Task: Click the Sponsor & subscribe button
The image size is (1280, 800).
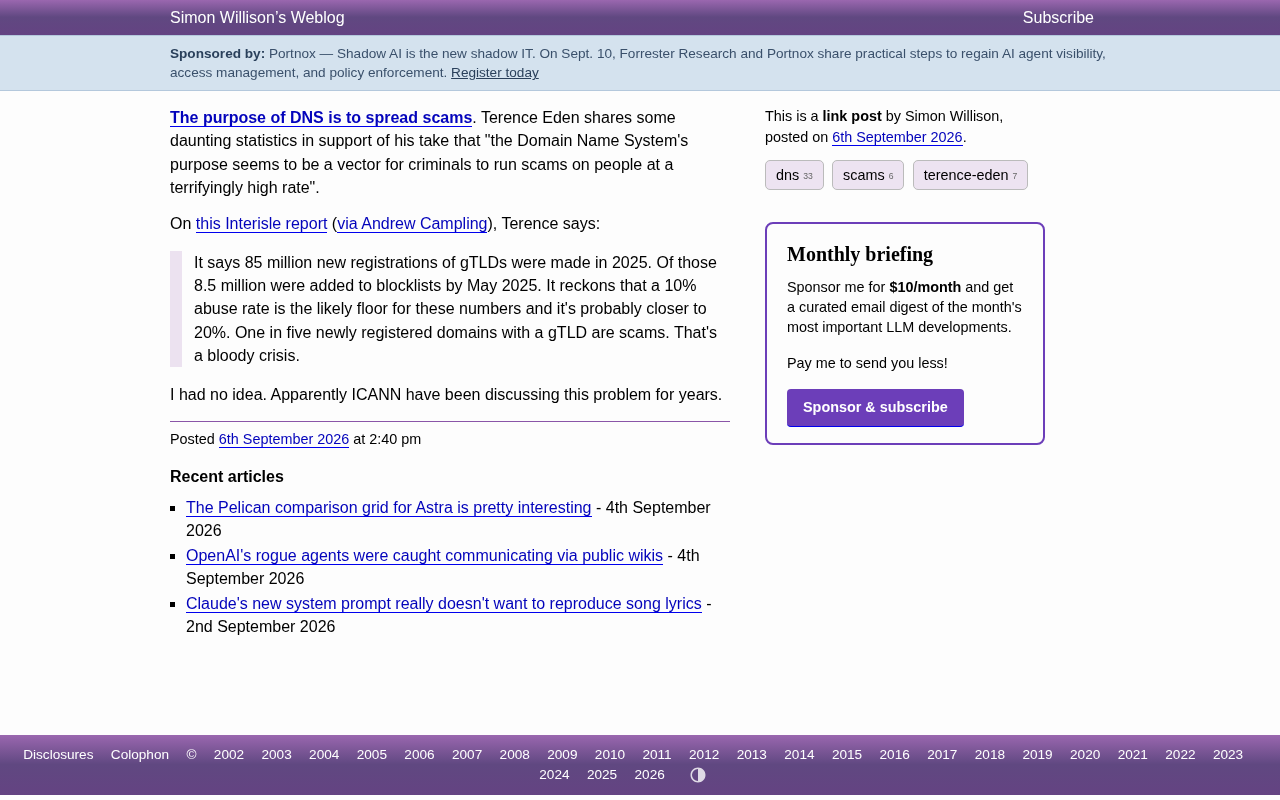Action: [x=875, y=408]
